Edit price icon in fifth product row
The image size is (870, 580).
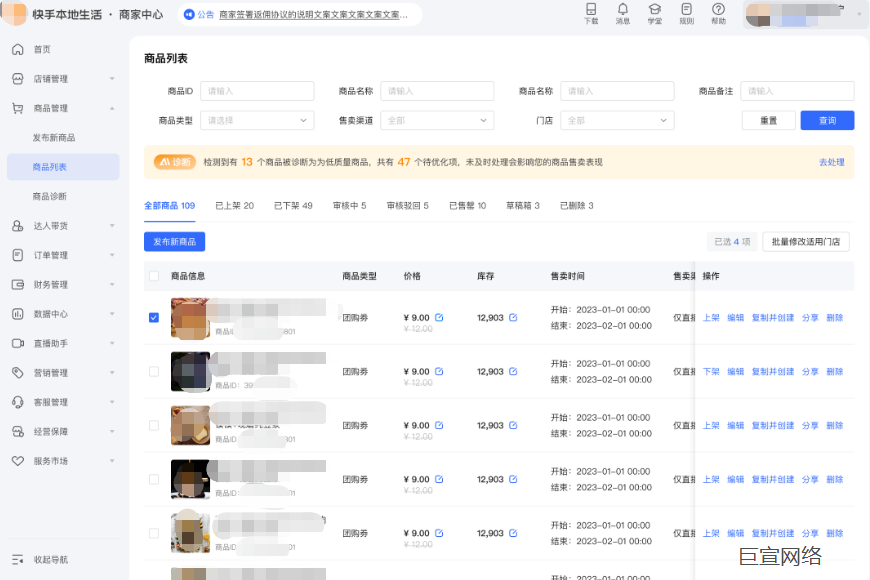pyautogui.click(x=439, y=533)
